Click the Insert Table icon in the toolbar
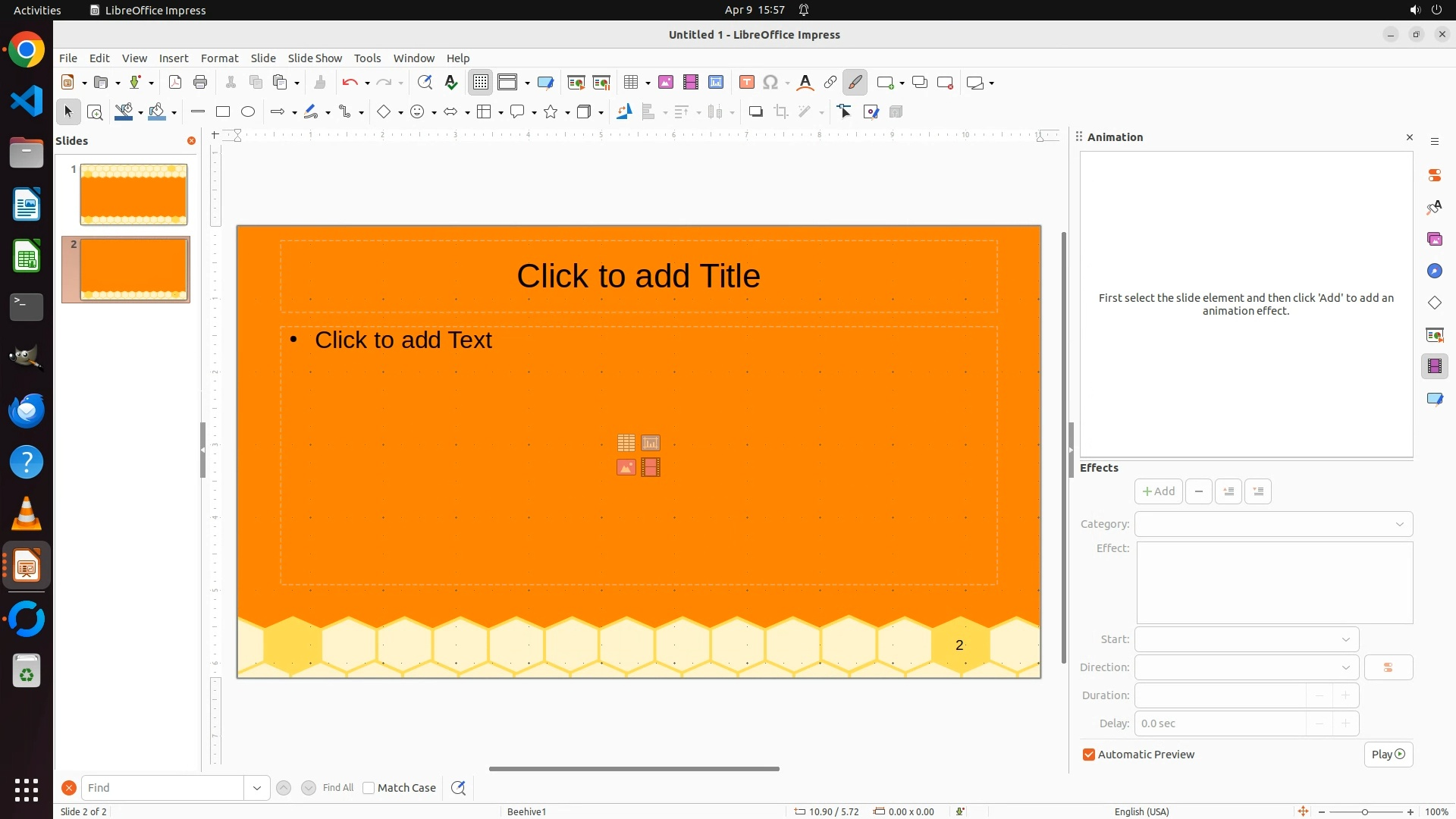 coord(631,83)
